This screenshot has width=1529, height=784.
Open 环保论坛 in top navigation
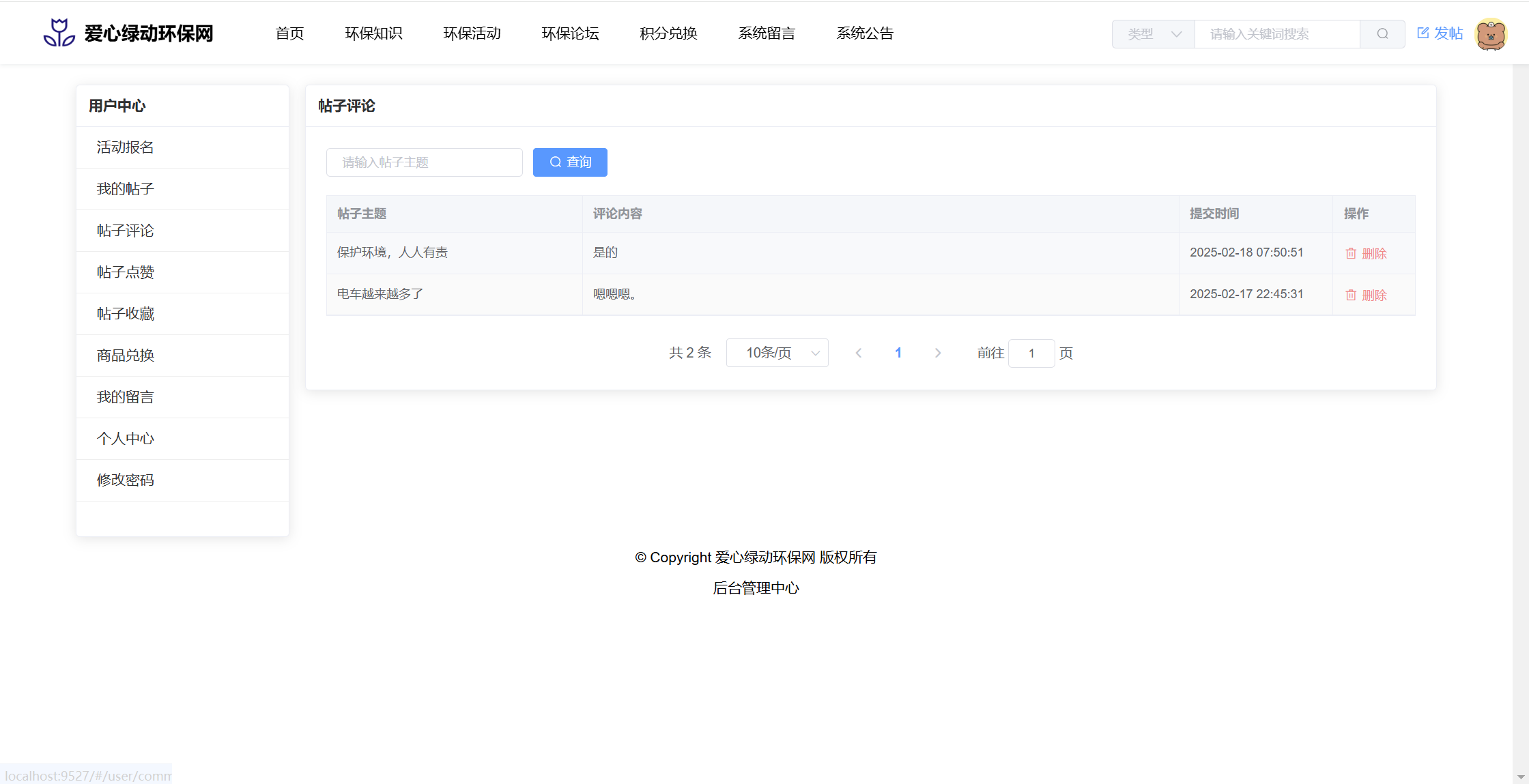570,33
